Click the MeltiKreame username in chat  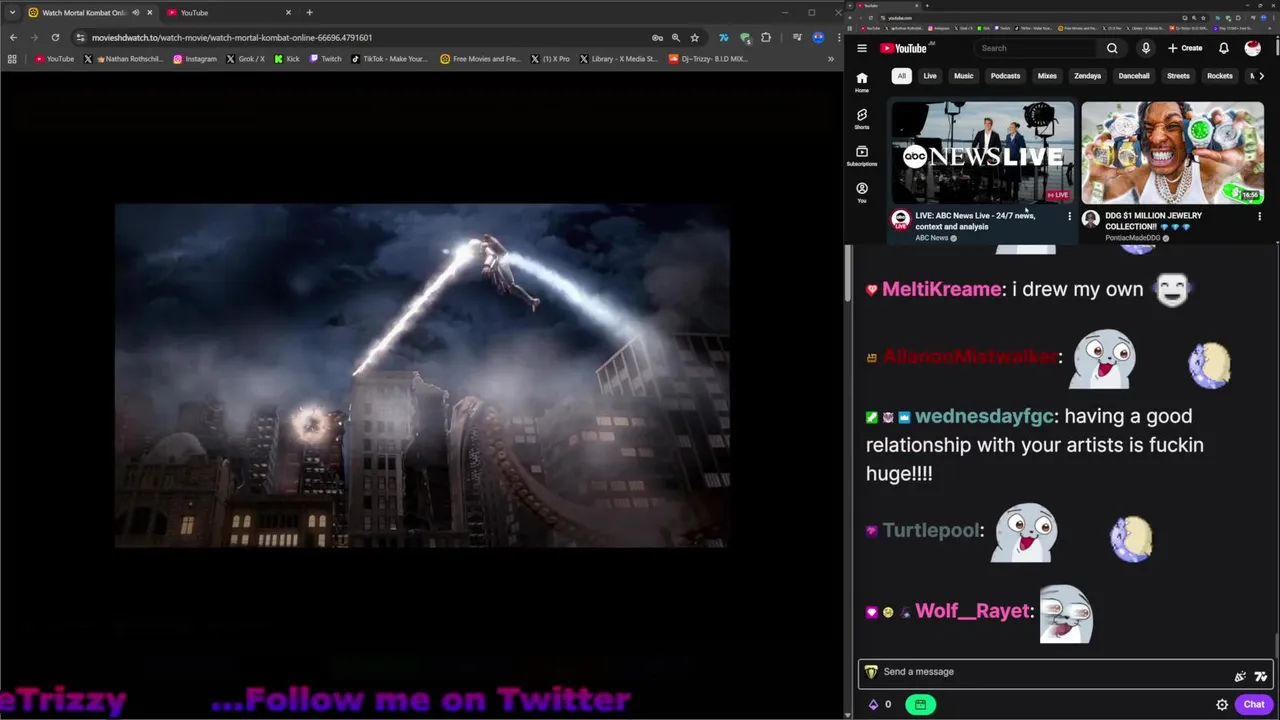click(x=942, y=289)
